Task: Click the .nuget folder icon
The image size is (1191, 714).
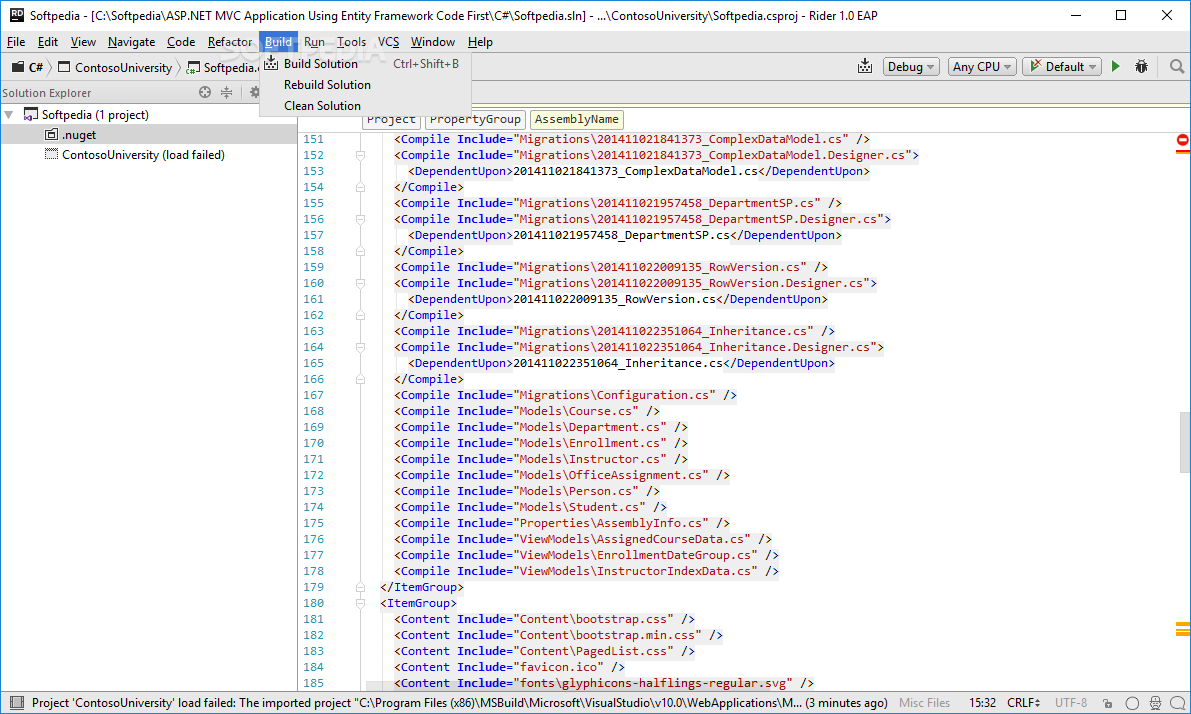Action: coord(51,134)
